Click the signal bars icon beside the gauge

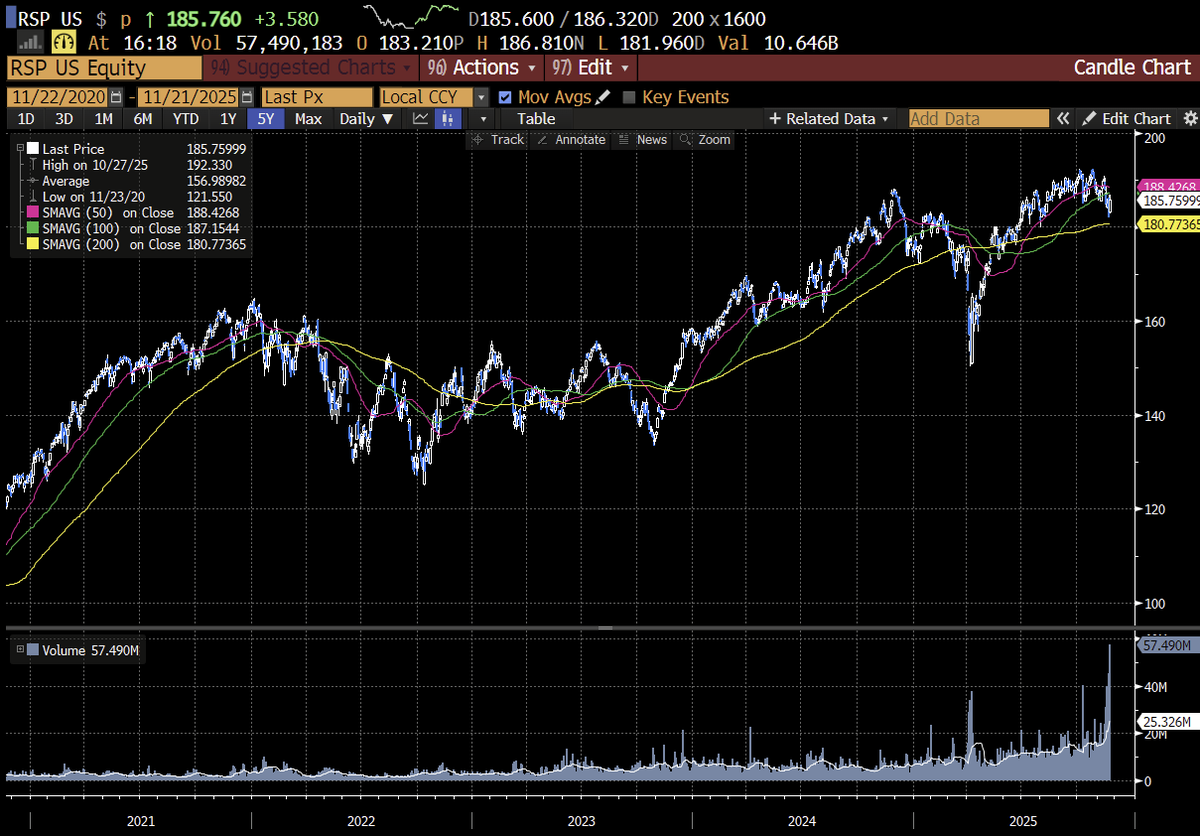pos(32,43)
